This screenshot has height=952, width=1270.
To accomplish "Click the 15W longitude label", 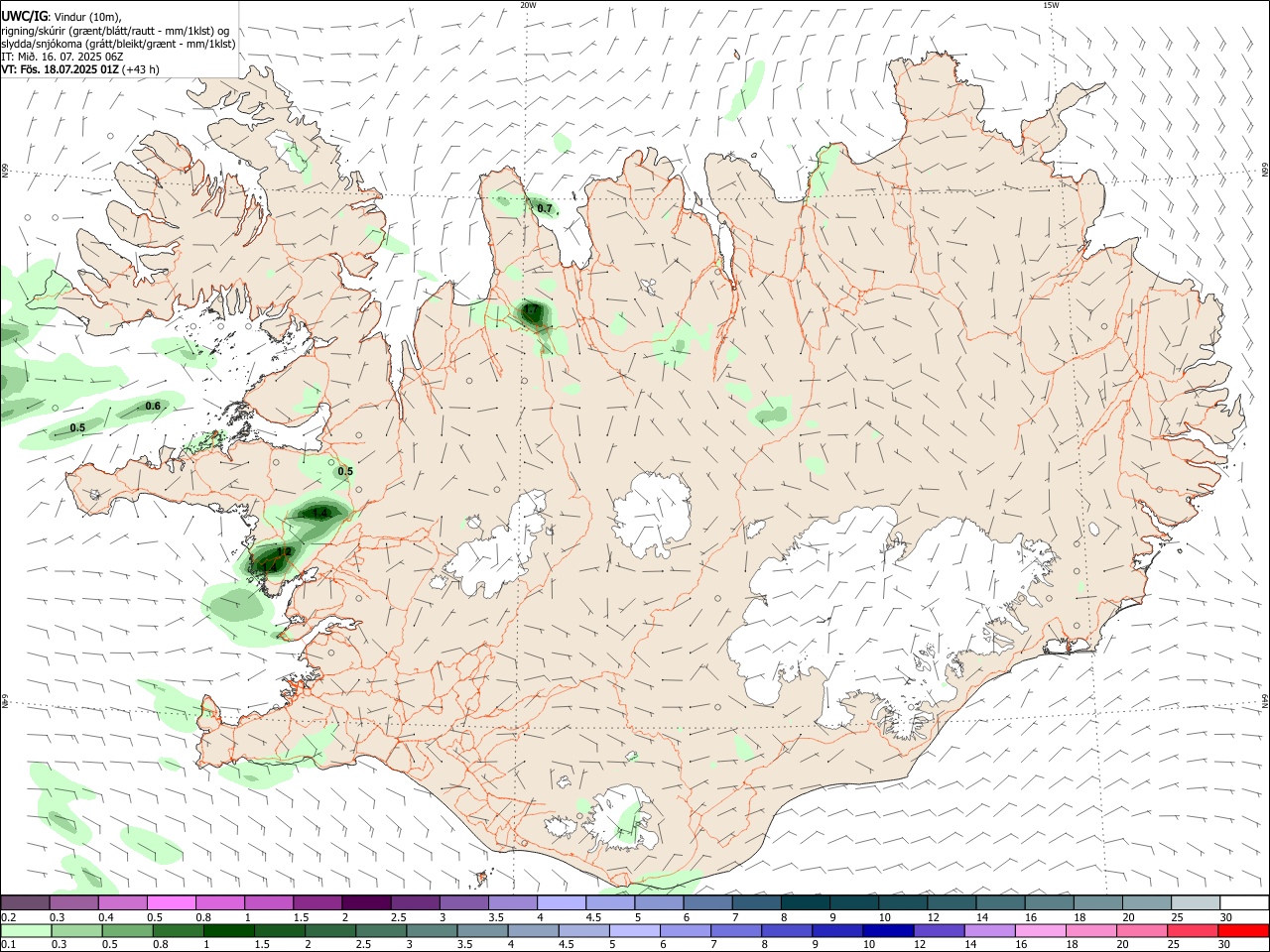I will pos(1051,5).
